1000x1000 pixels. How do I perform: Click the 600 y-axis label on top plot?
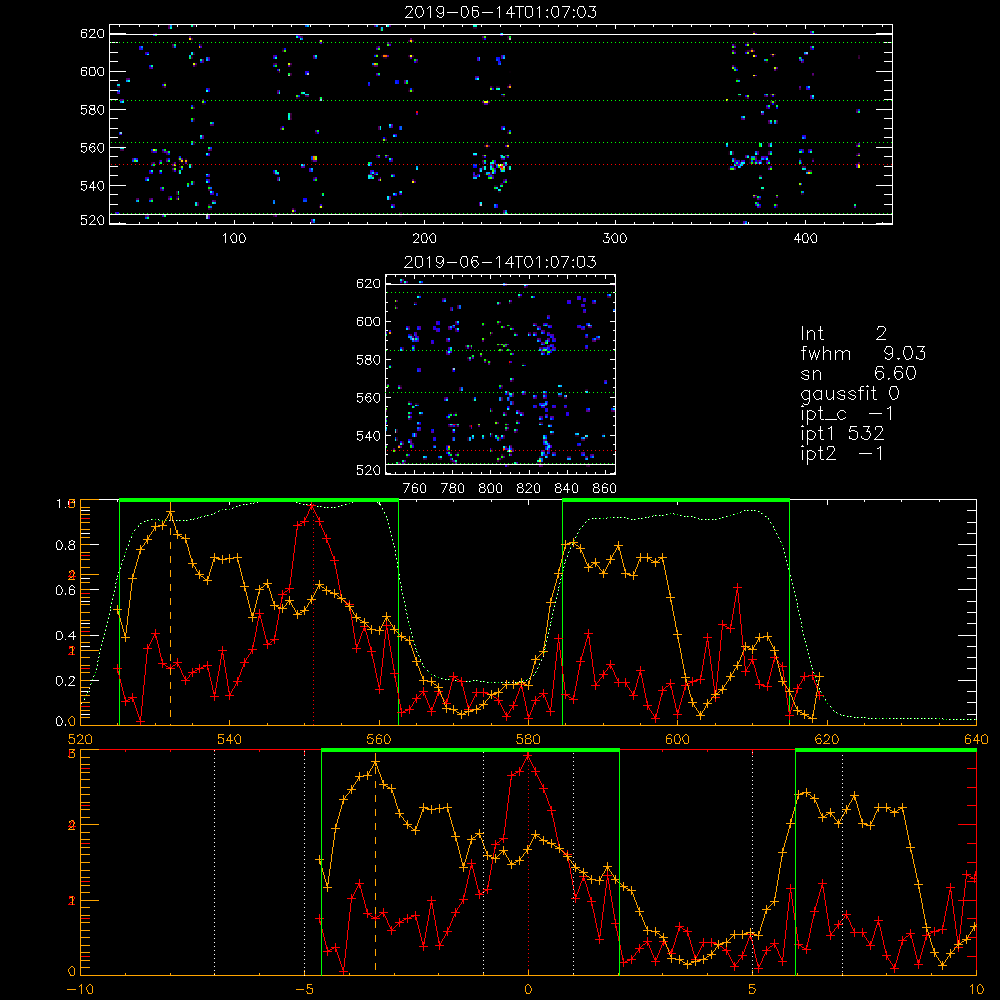click(x=92, y=71)
